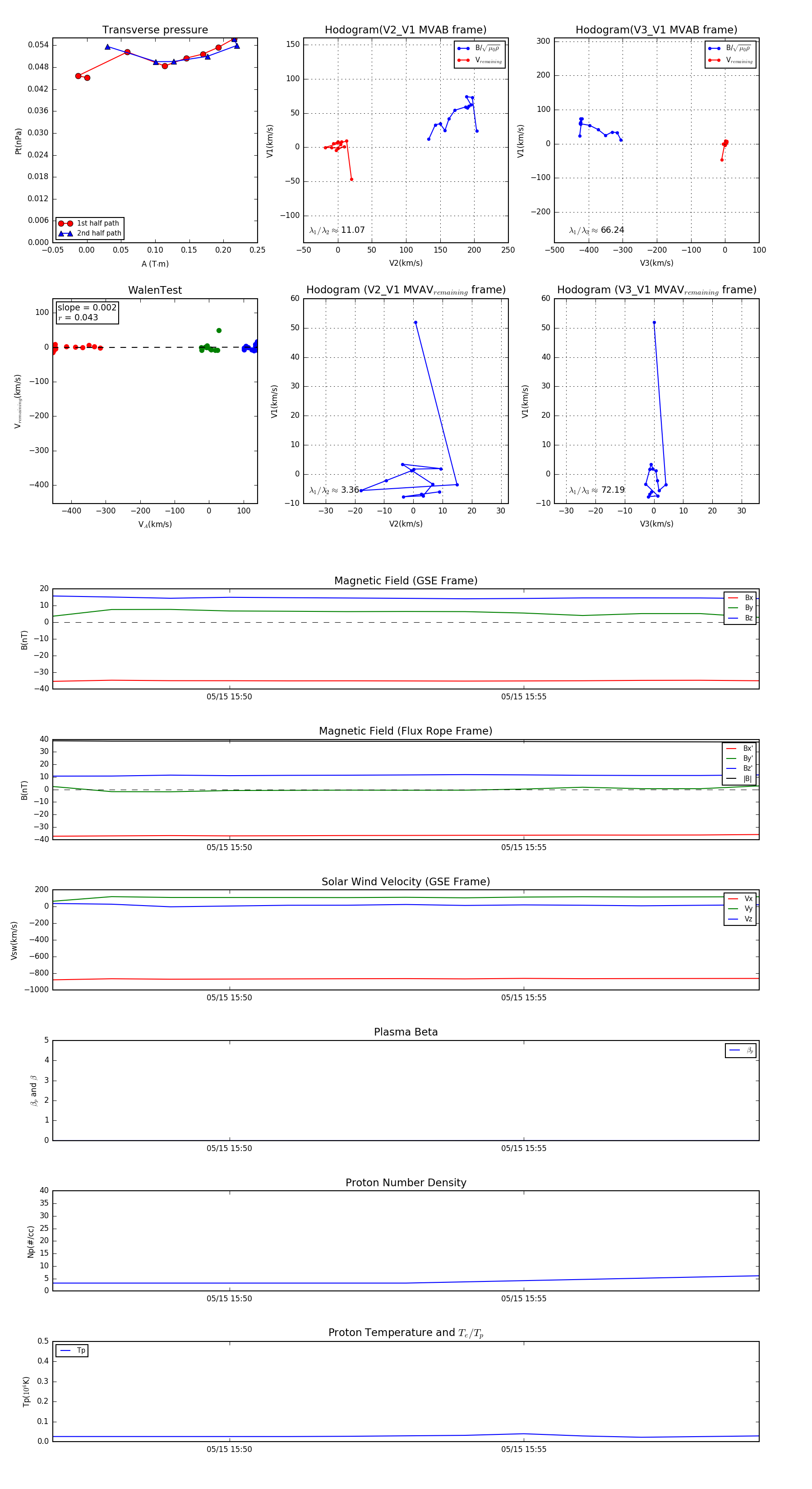This screenshot has width=812, height=1489.
Task: Click the 'Bx' legend entry in GSE field plot
Action: [x=740, y=598]
